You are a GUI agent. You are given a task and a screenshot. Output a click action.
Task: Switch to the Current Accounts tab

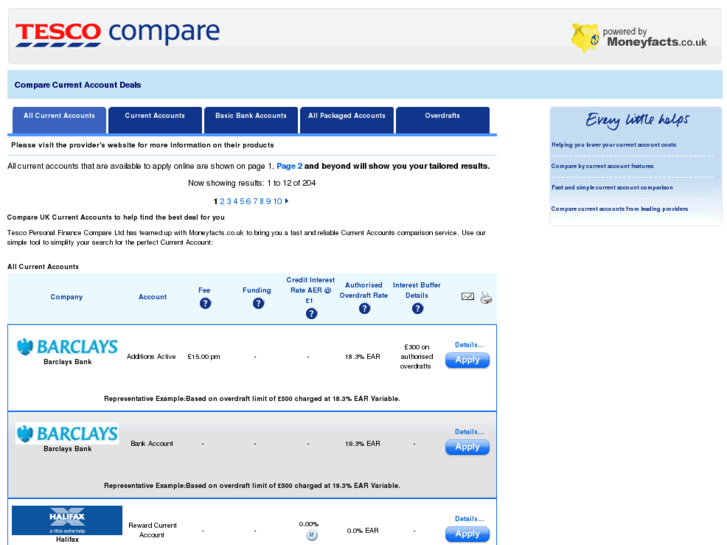155,120
